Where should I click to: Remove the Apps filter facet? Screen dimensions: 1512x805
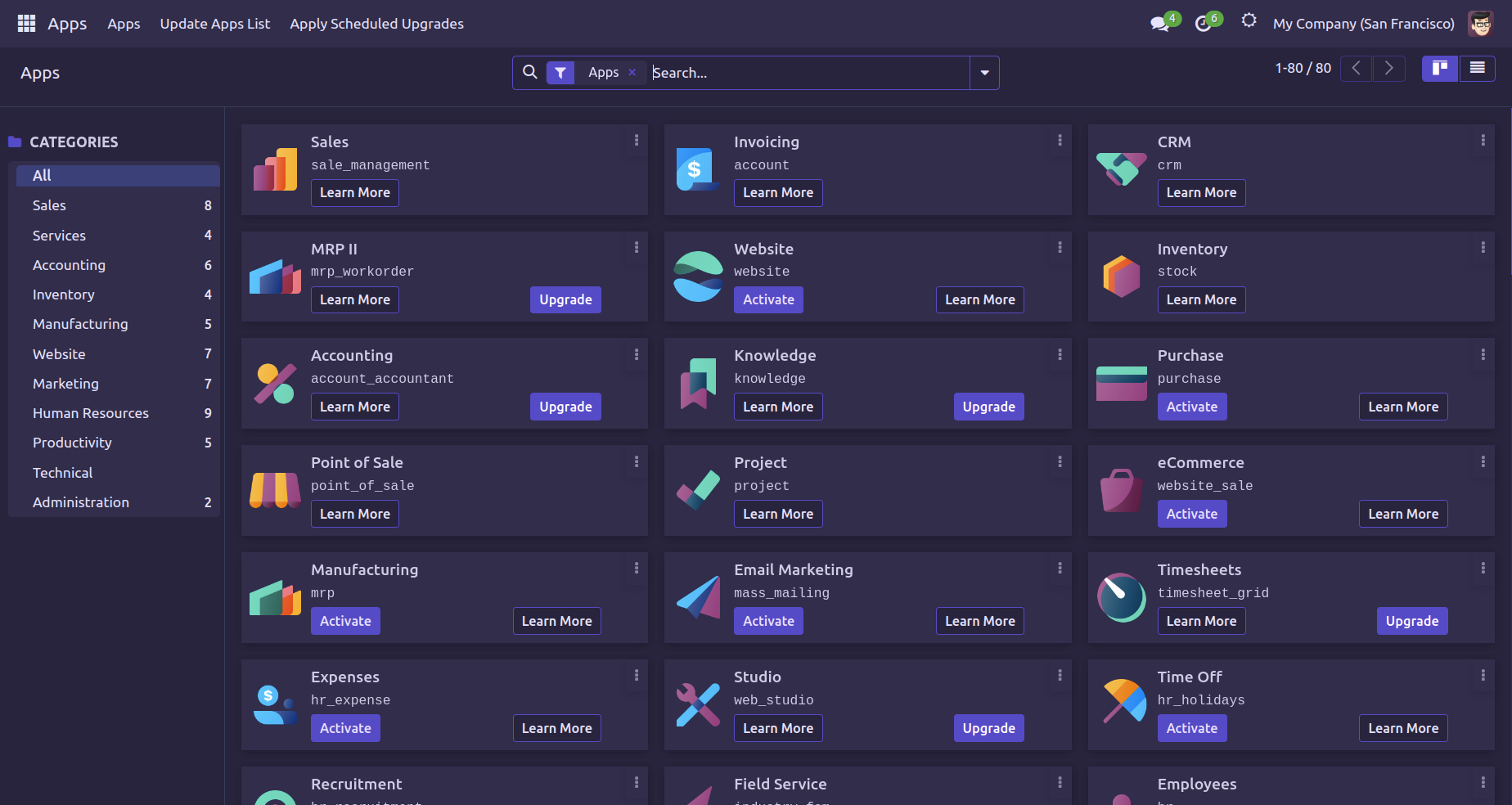(632, 72)
